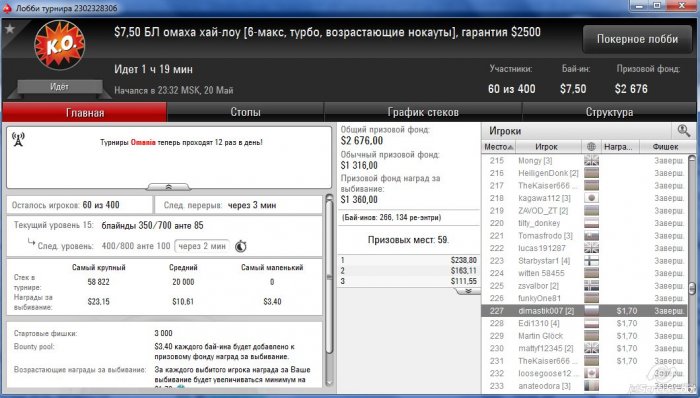This screenshot has width=700, height=398.
Task: Select player row tilty_donkey
Action: (x=584, y=223)
